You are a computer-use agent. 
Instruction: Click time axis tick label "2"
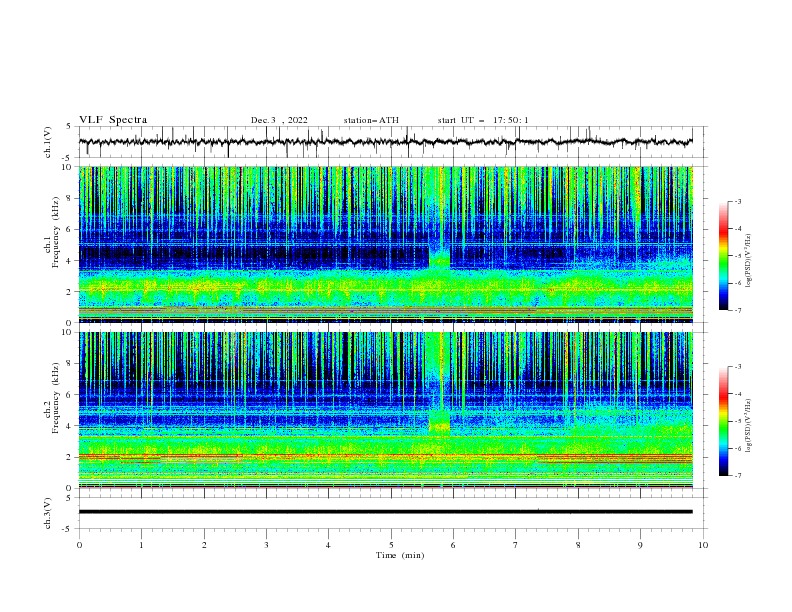tap(204, 545)
